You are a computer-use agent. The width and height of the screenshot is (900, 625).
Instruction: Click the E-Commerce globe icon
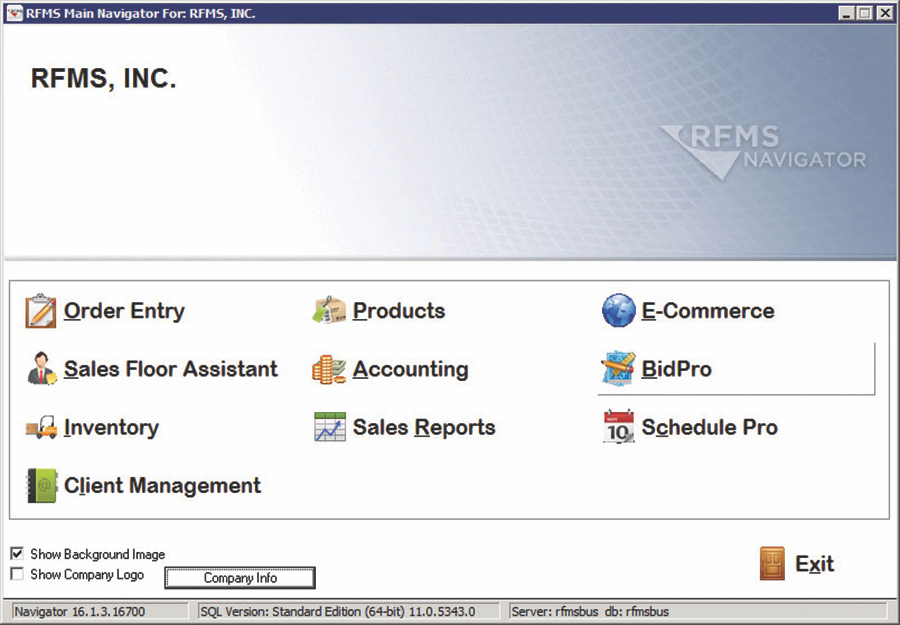pos(618,310)
